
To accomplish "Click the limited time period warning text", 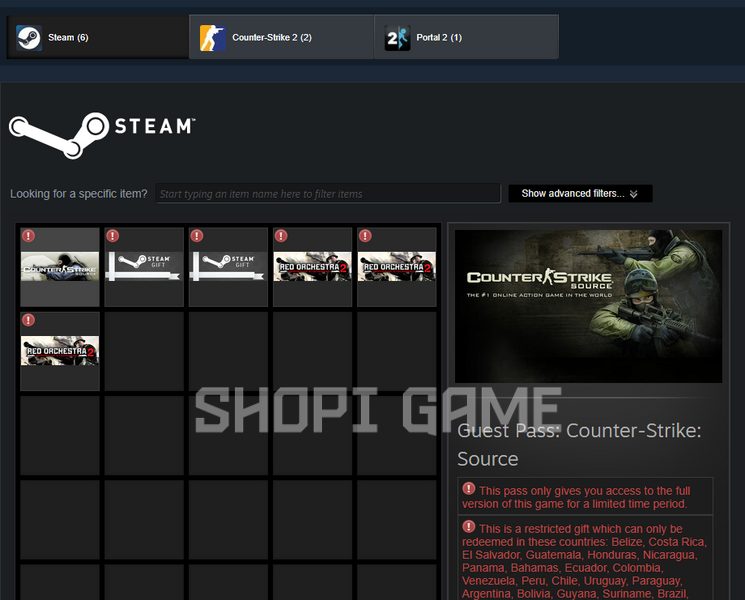I will (x=576, y=497).
